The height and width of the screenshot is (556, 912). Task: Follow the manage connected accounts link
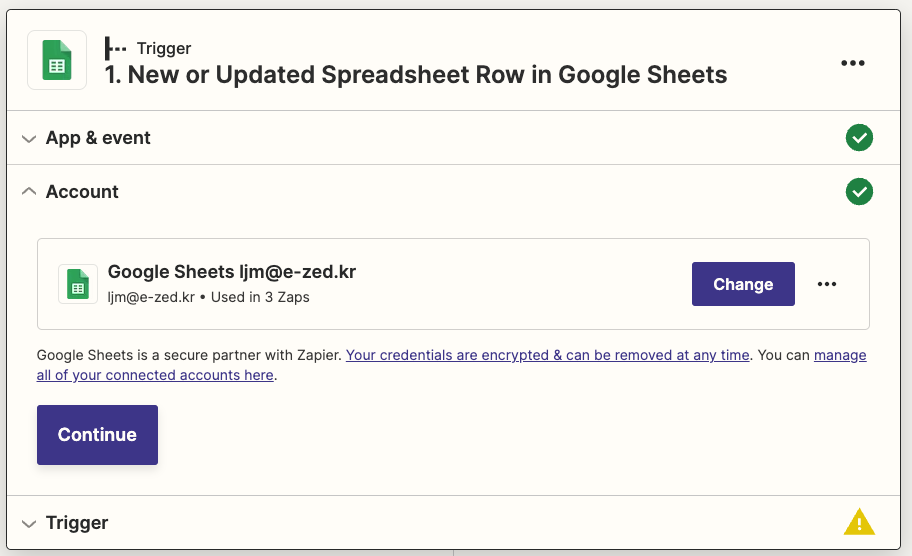(155, 375)
